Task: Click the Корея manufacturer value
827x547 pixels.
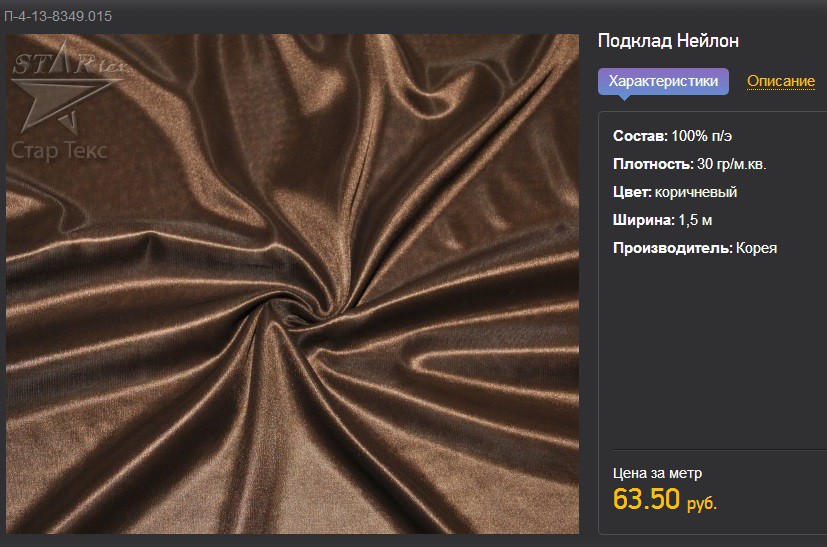Action: coord(756,248)
